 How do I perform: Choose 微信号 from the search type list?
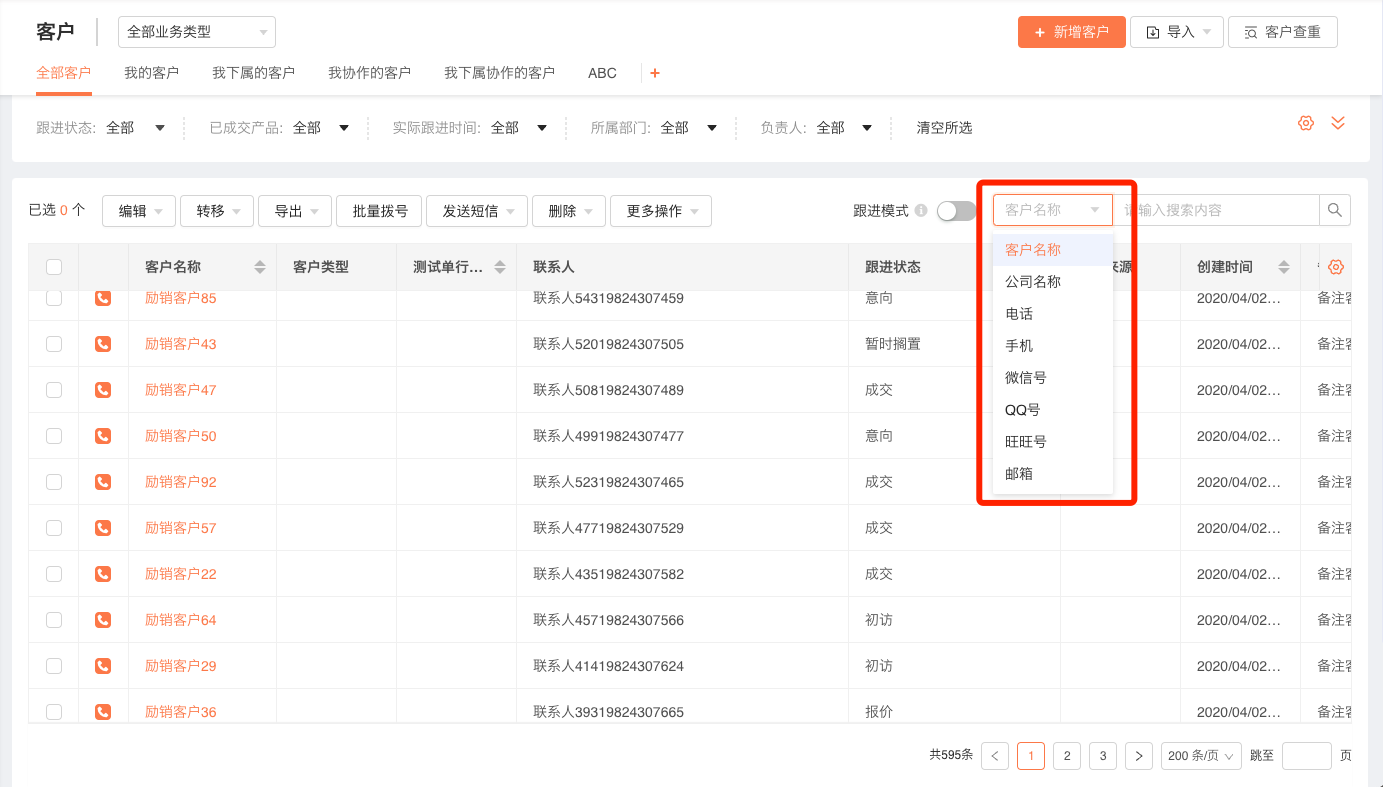coord(1026,378)
